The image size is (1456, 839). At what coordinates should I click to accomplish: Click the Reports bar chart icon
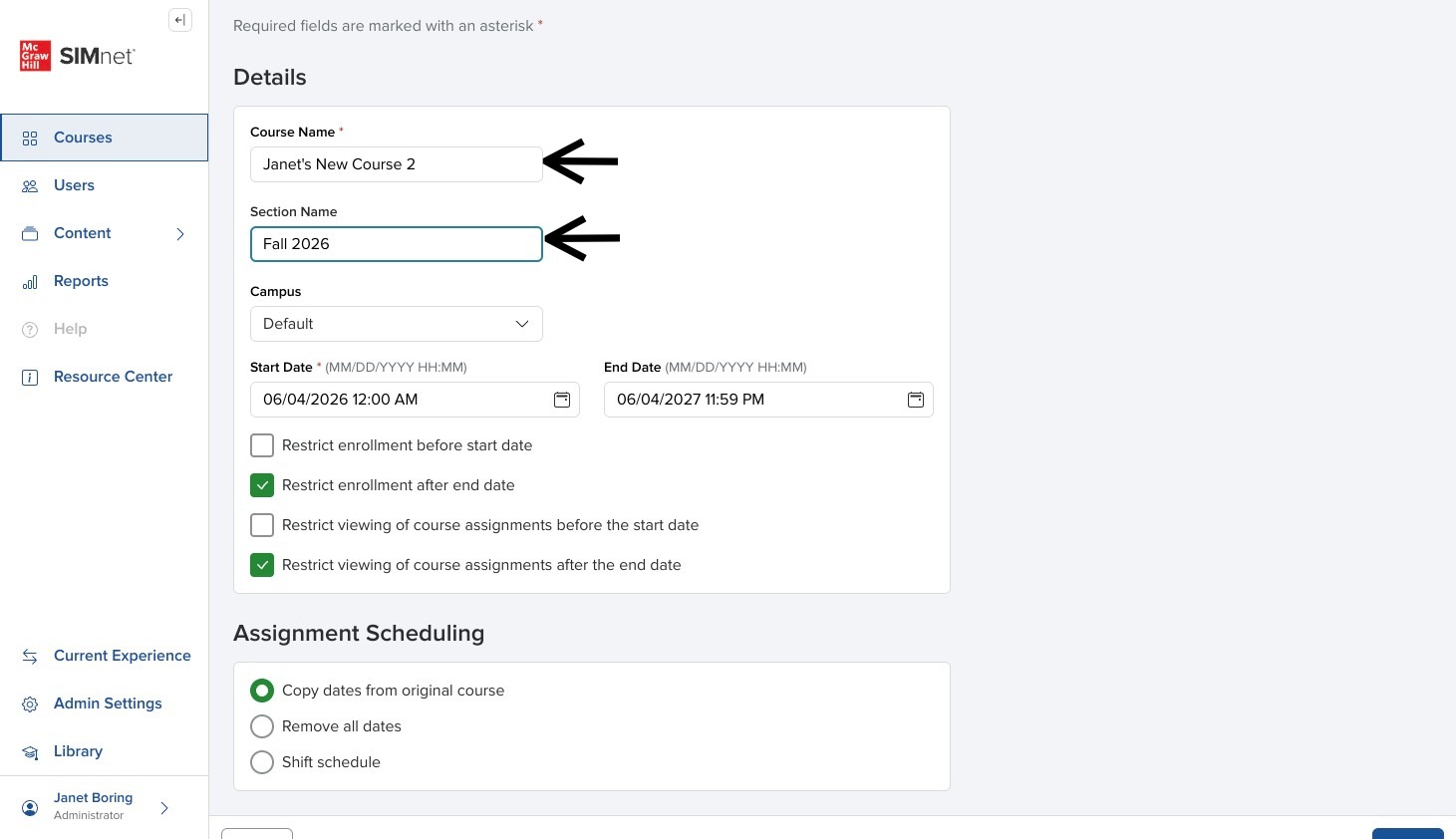coord(30,282)
